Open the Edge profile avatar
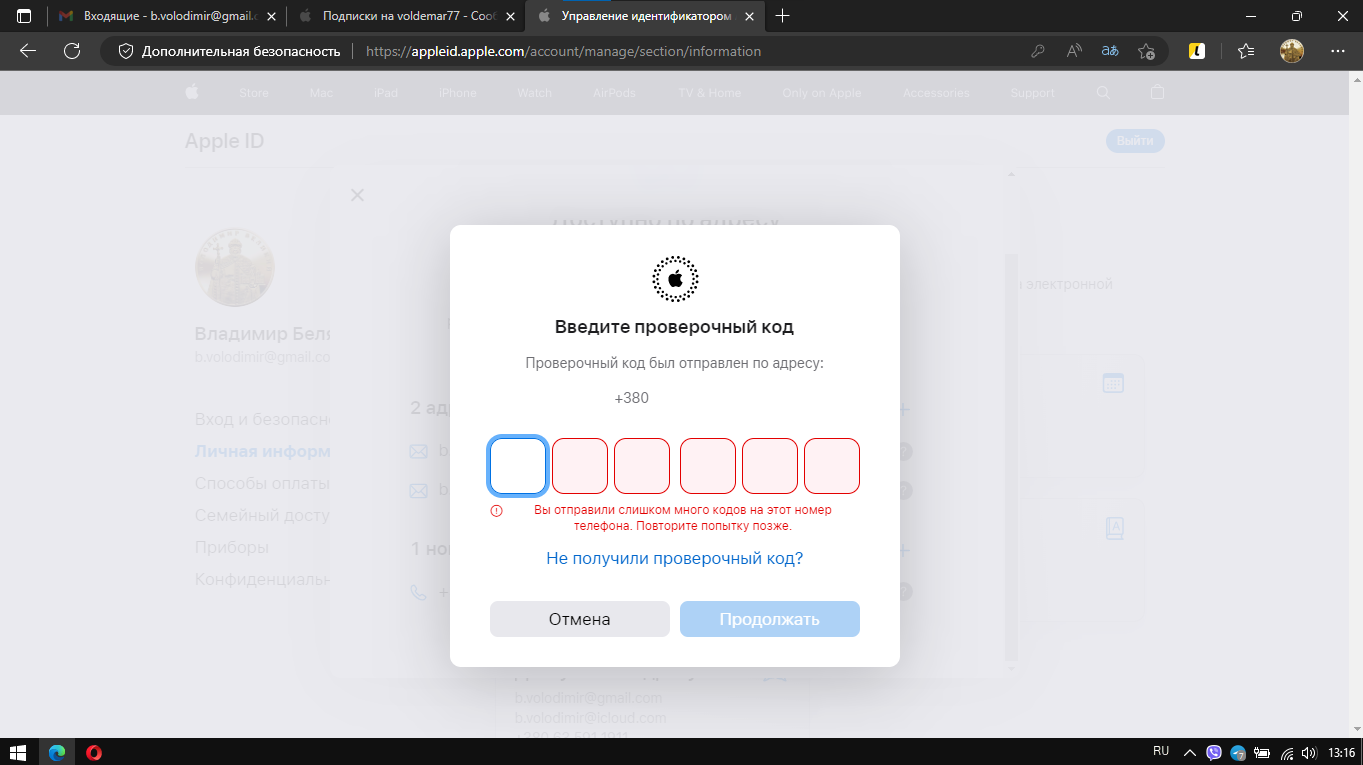Screen dimensions: 1363x765 1292,51
